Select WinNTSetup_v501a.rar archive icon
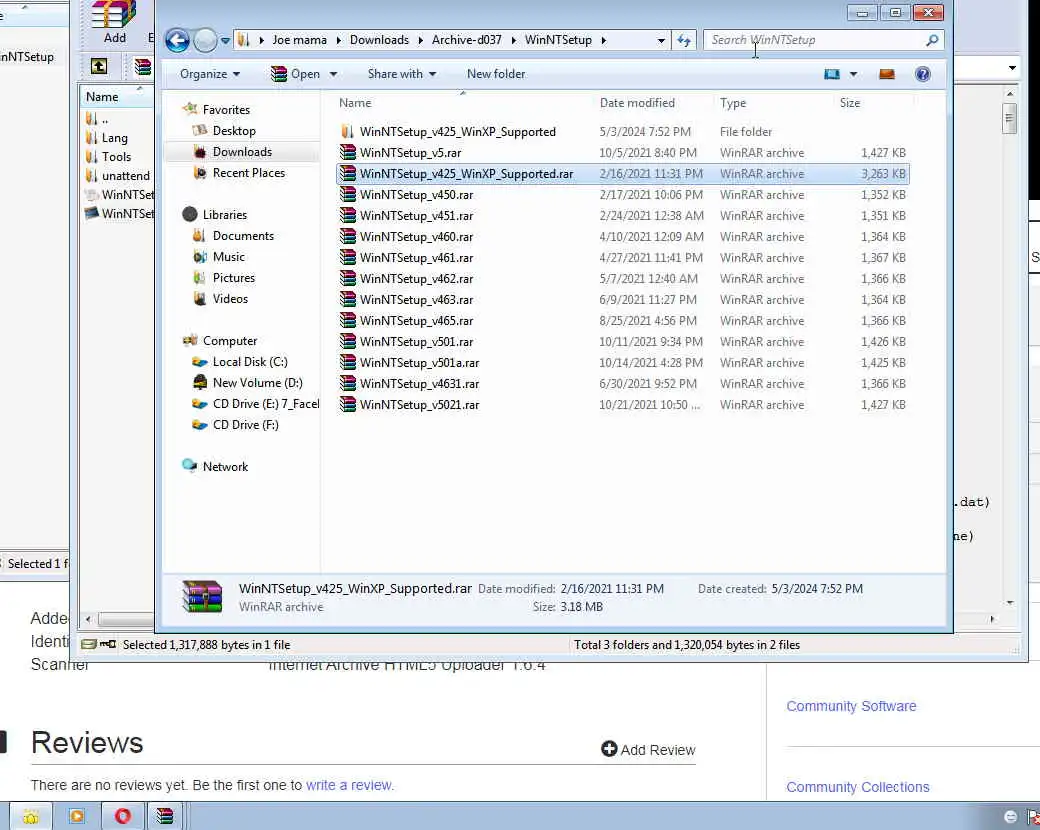1040x830 pixels. coord(348,362)
